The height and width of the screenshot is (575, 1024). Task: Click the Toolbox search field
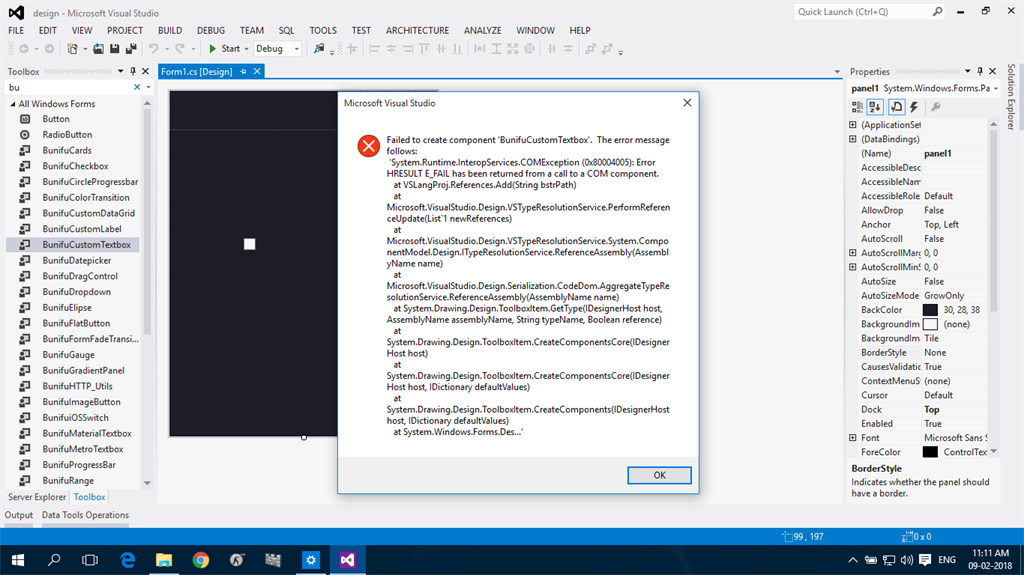click(69, 87)
